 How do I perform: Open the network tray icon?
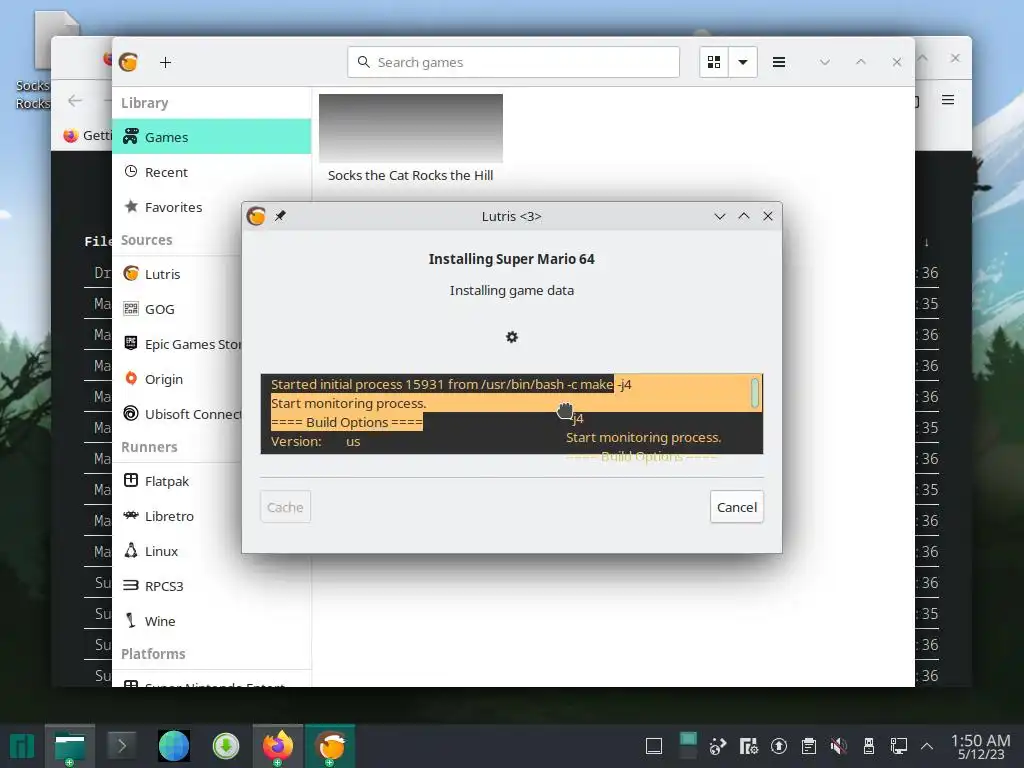899,746
